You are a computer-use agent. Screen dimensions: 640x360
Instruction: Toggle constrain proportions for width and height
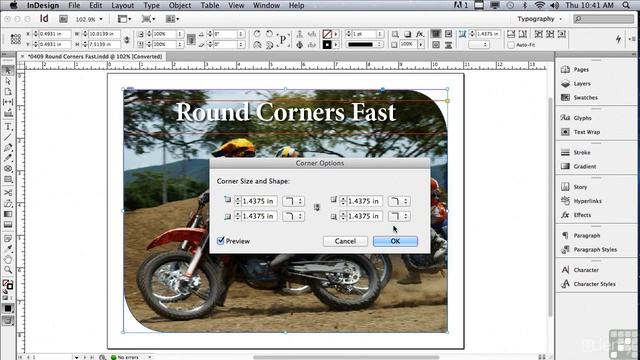click(127, 39)
